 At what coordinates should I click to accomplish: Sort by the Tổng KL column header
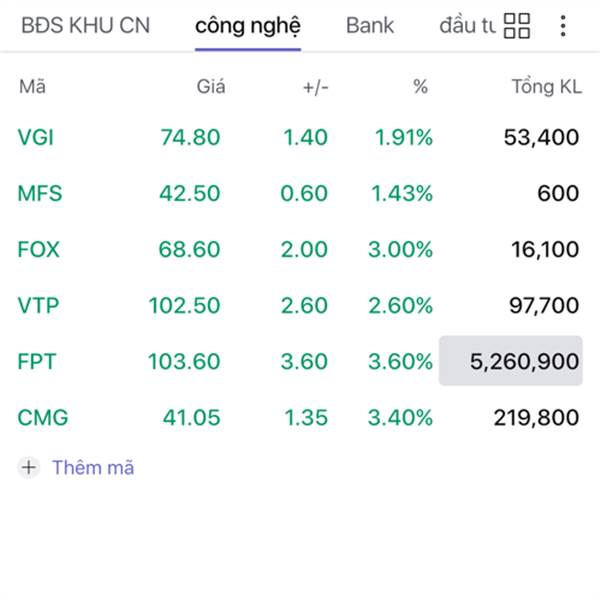coord(546,87)
